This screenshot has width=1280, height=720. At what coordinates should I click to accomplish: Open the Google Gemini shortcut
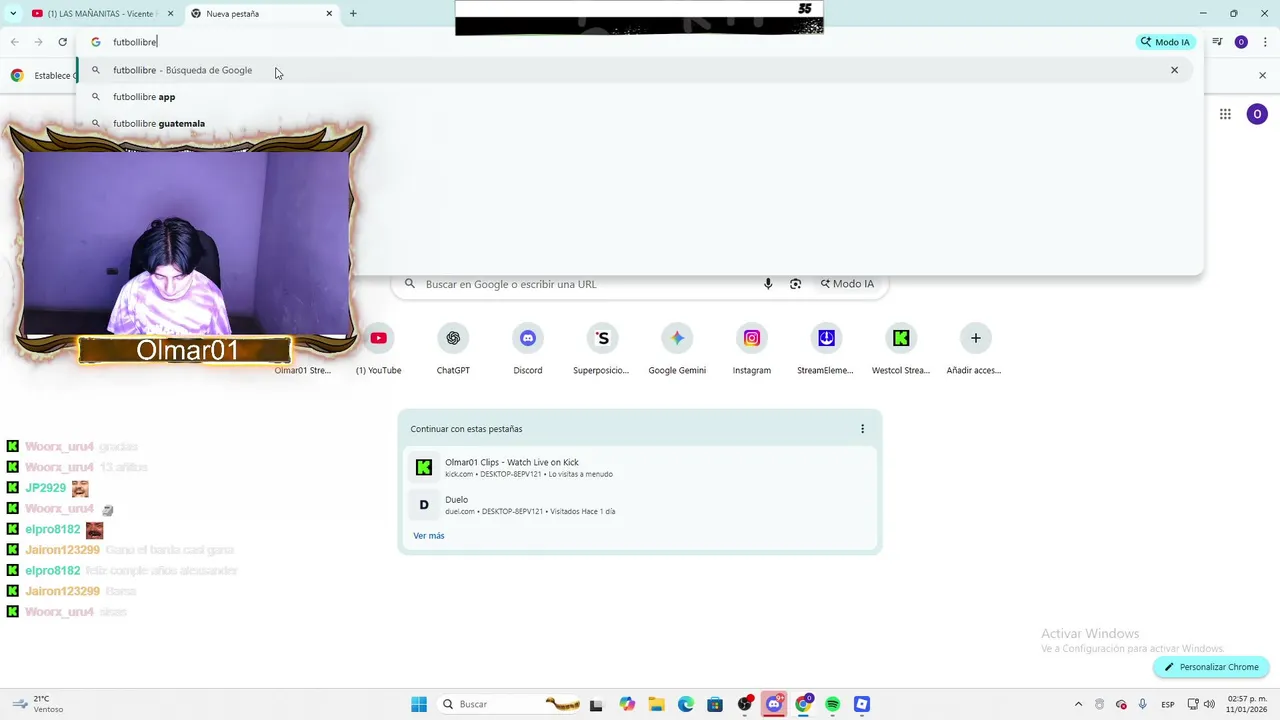pos(677,348)
